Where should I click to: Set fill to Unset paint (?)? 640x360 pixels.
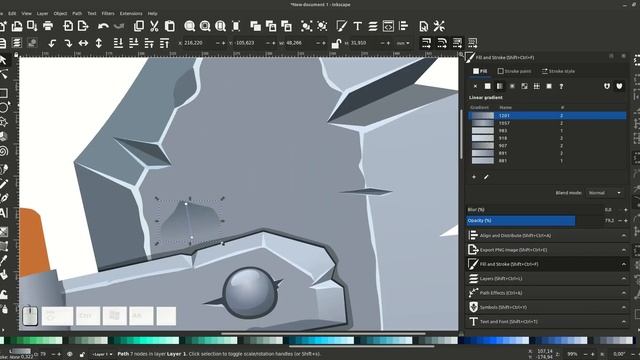pyautogui.click(x=561, y=86)
